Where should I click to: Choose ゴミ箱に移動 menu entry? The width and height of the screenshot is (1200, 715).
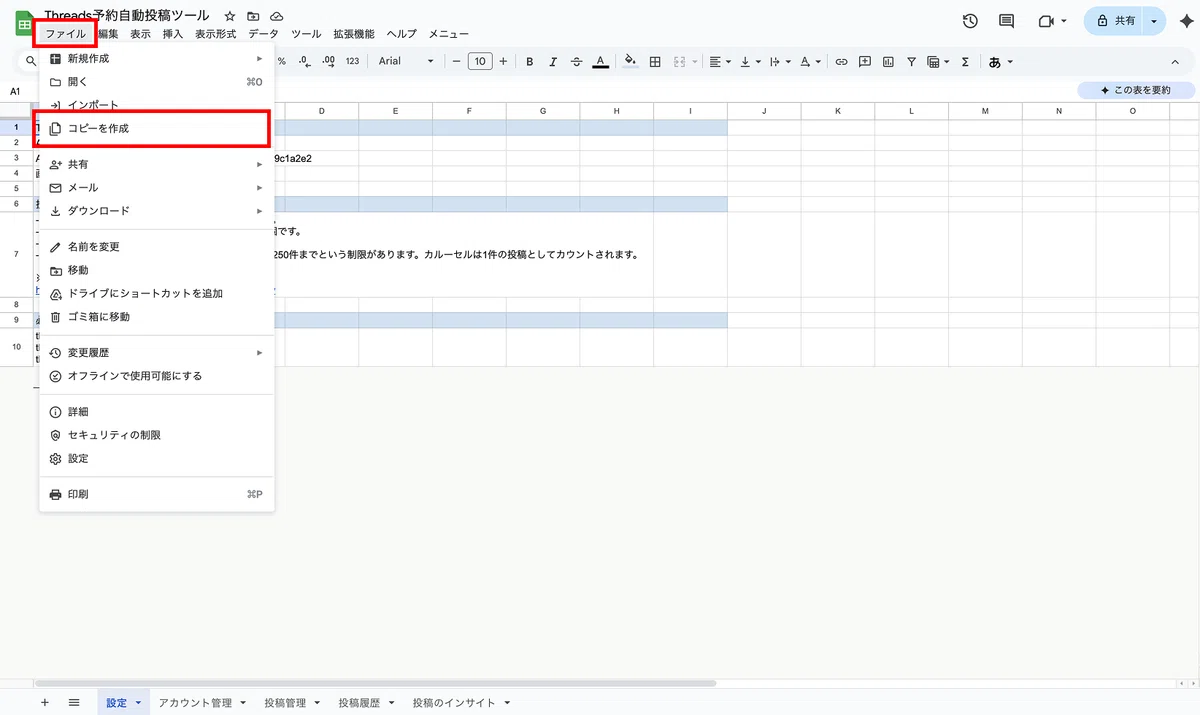click(156, 316)
